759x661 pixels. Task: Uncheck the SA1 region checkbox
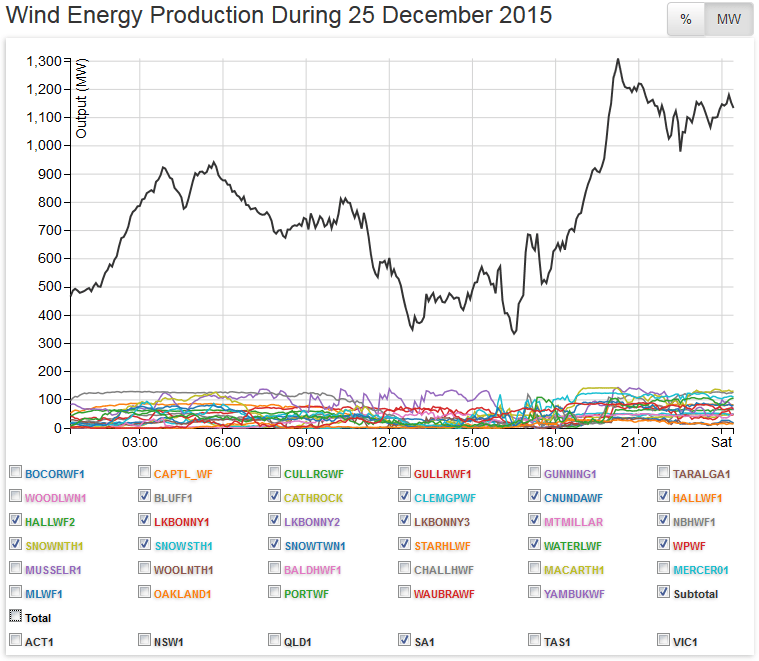pos(405,640)
